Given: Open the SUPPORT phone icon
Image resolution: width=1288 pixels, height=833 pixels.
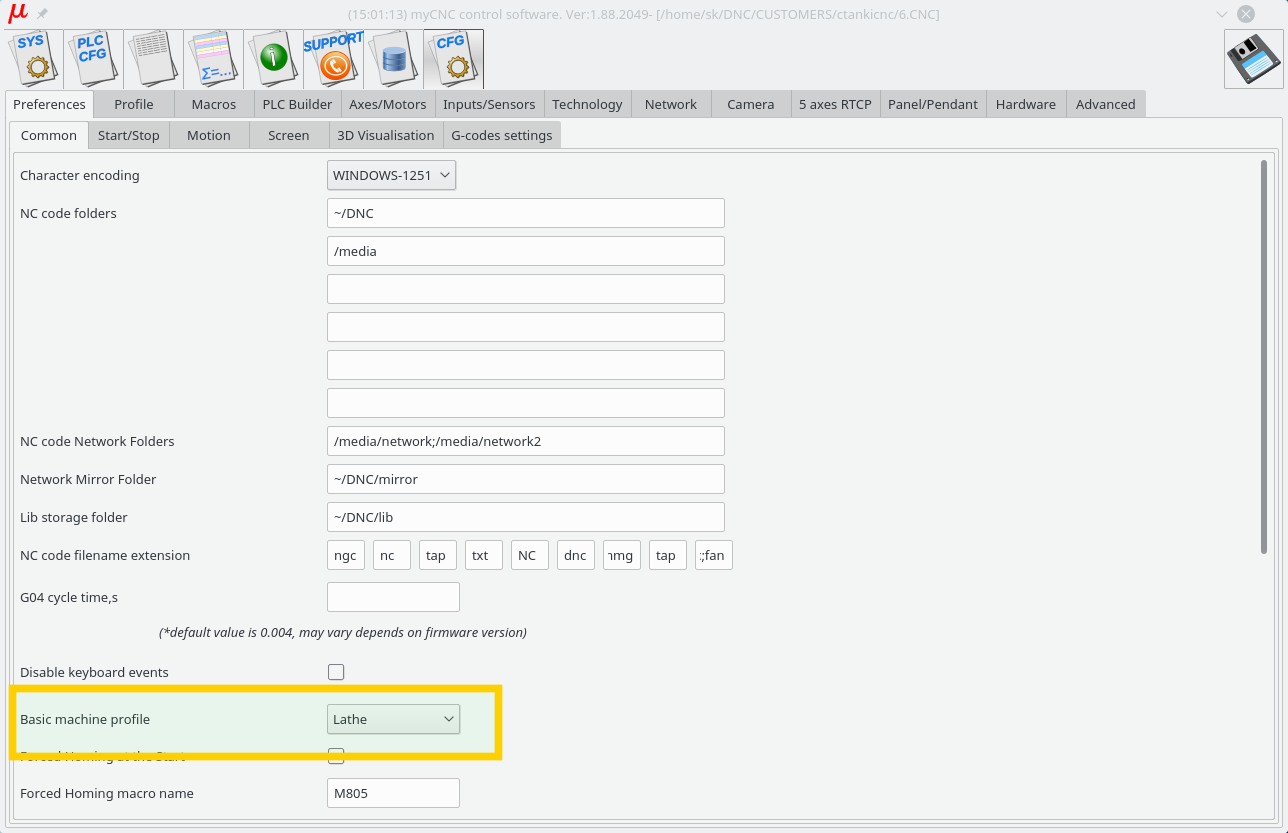Looking at the screenshot, I should 334,58.
